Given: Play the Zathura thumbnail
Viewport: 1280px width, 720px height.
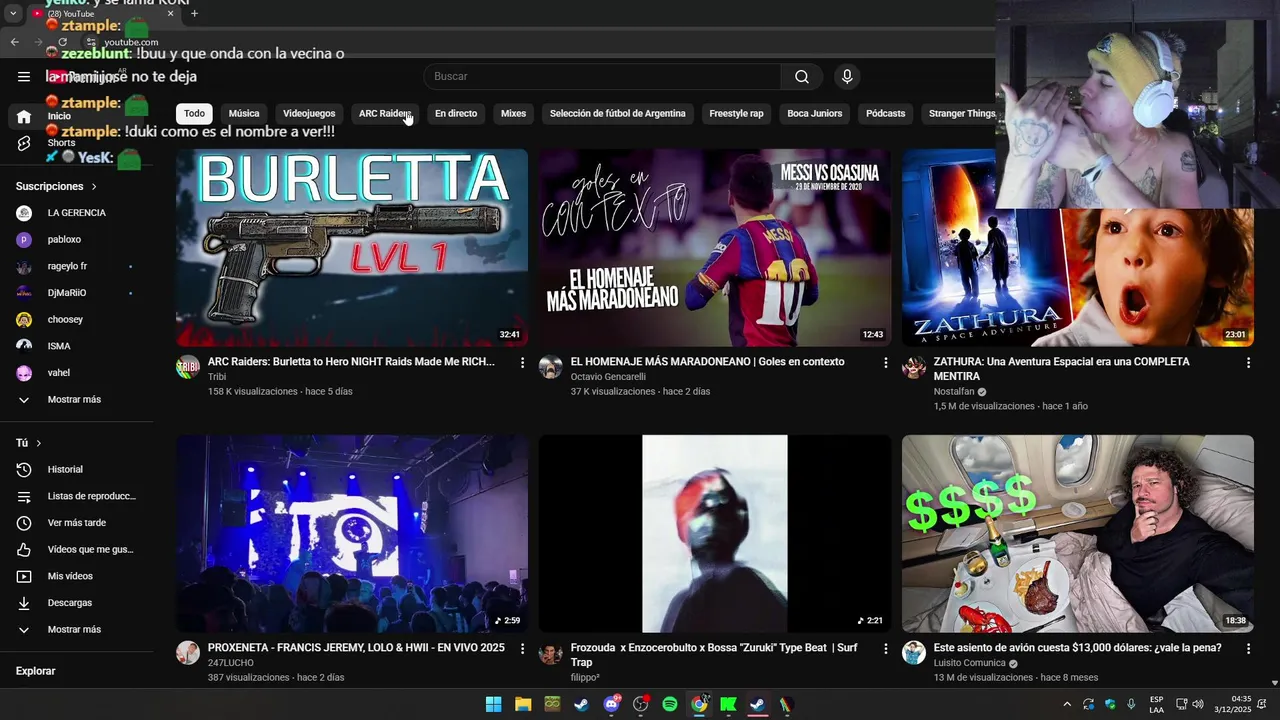Looking at the screenshot, I should tap(1078, 248).
